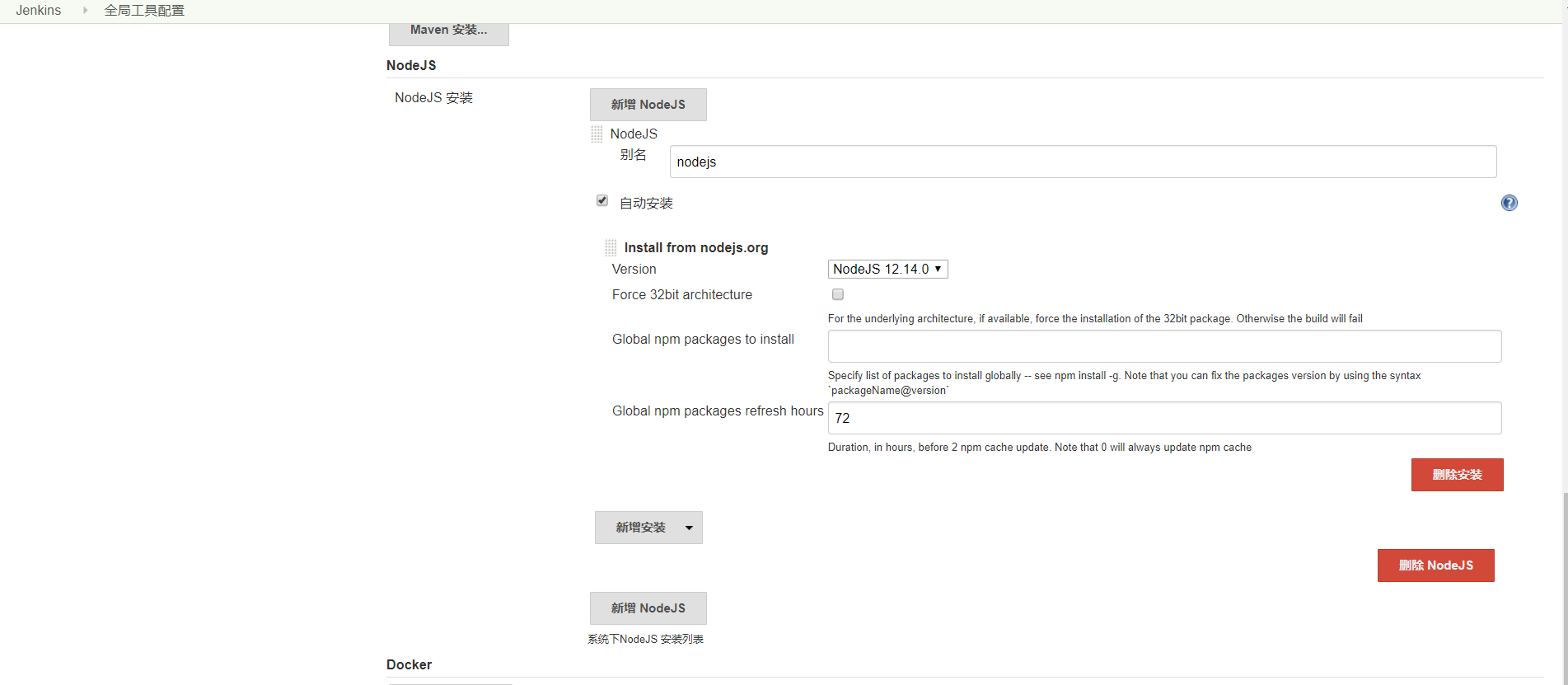Click the top 新增 NodeJS button
1568x685 pixels.
point(648,105)
